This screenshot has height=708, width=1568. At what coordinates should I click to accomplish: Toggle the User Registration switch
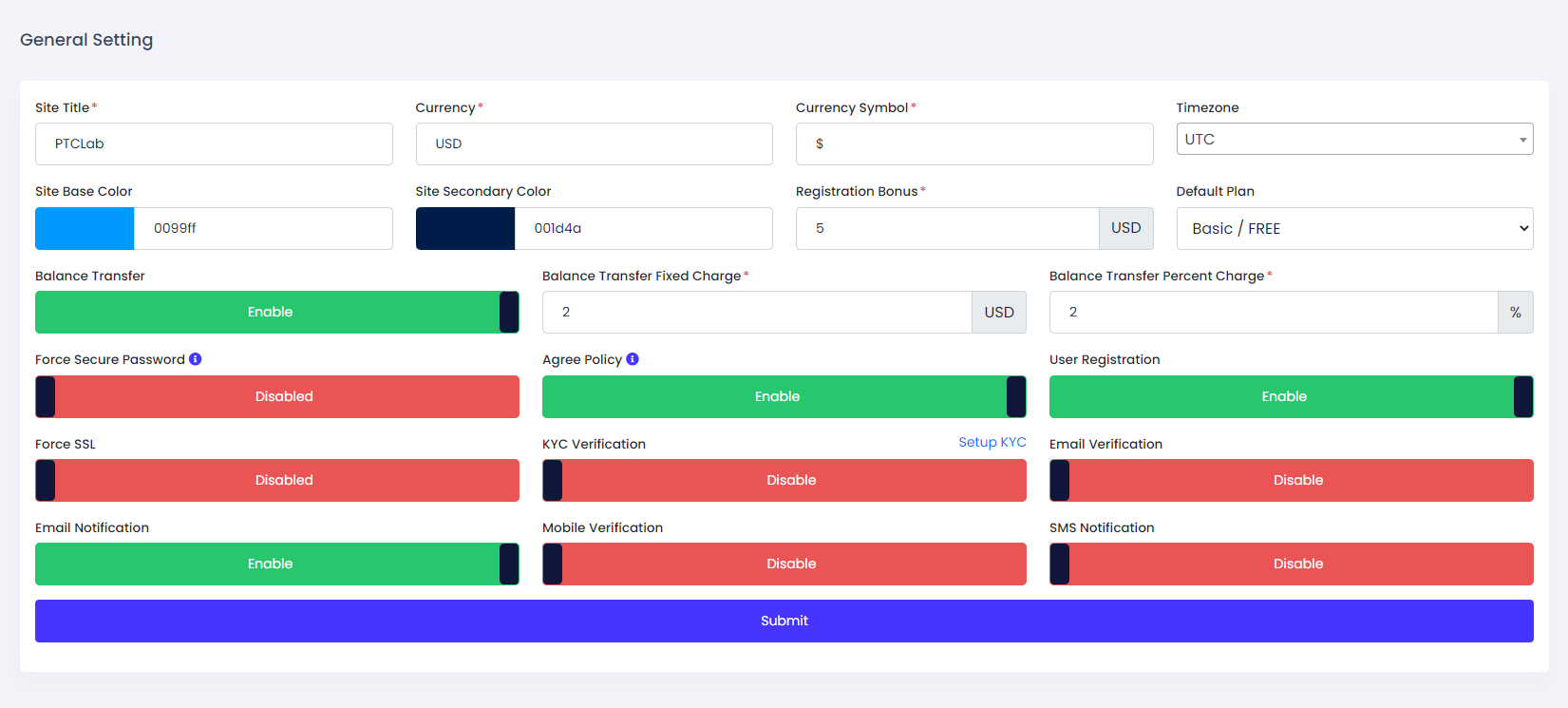[1291, 396]
